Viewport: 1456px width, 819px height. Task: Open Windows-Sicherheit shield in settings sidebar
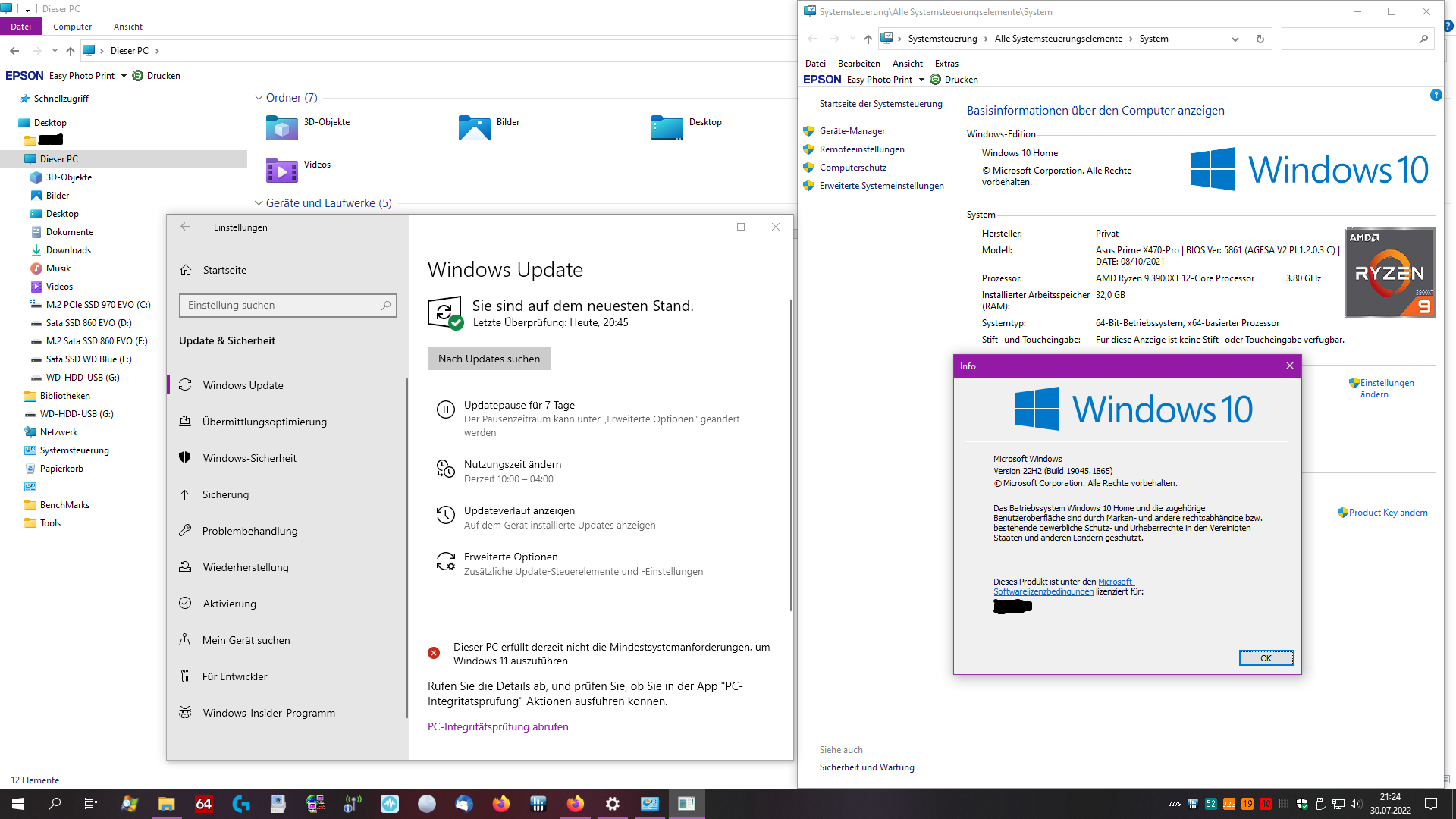click(184, 457)
